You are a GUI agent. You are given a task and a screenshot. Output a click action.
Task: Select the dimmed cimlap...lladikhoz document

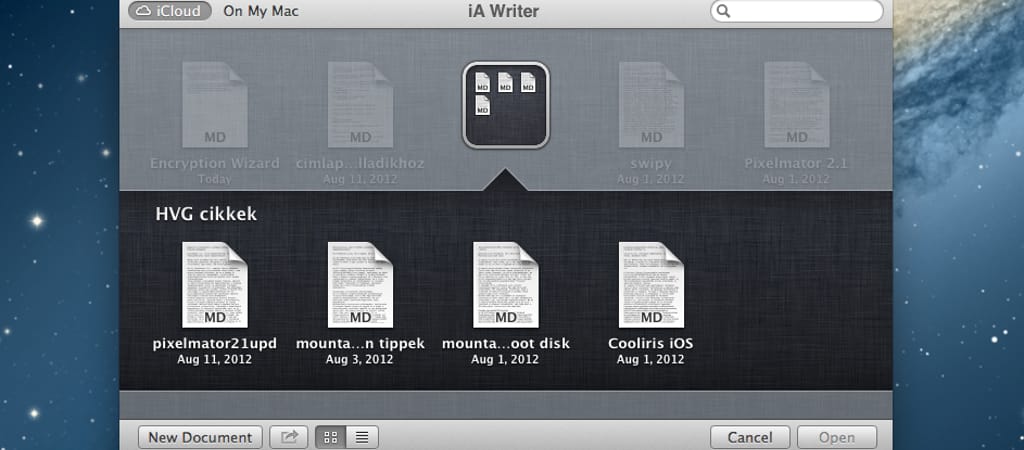pos(360,105)
